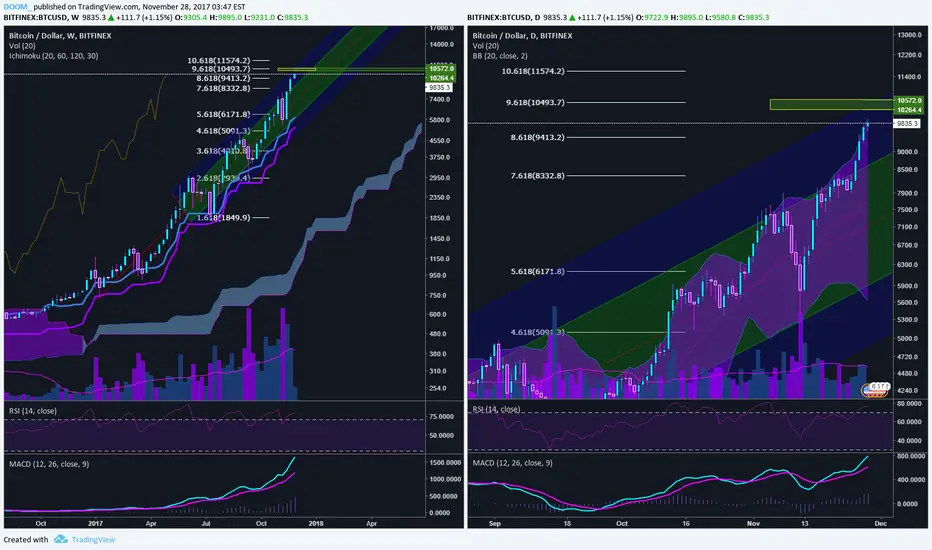
Task: Open the TradingView link in footer
Action: (93, 539)
